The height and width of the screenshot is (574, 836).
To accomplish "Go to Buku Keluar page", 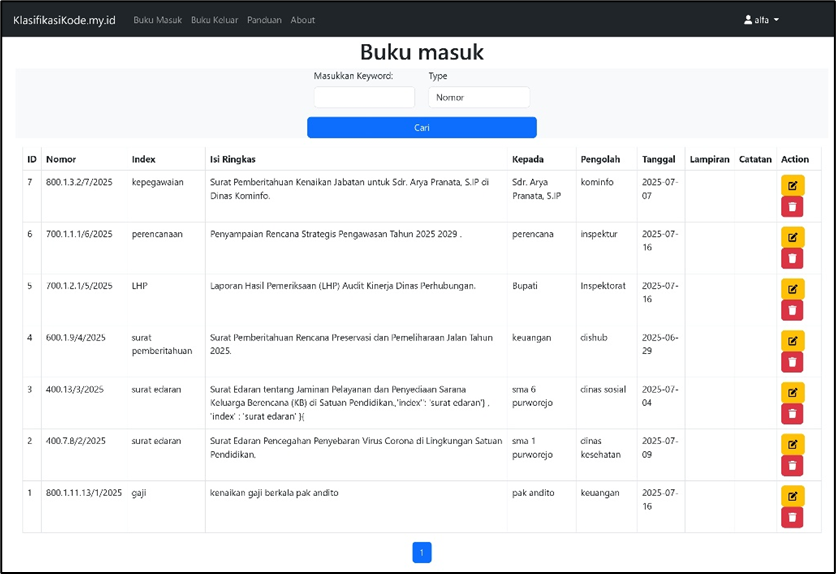I will (214, 20).
